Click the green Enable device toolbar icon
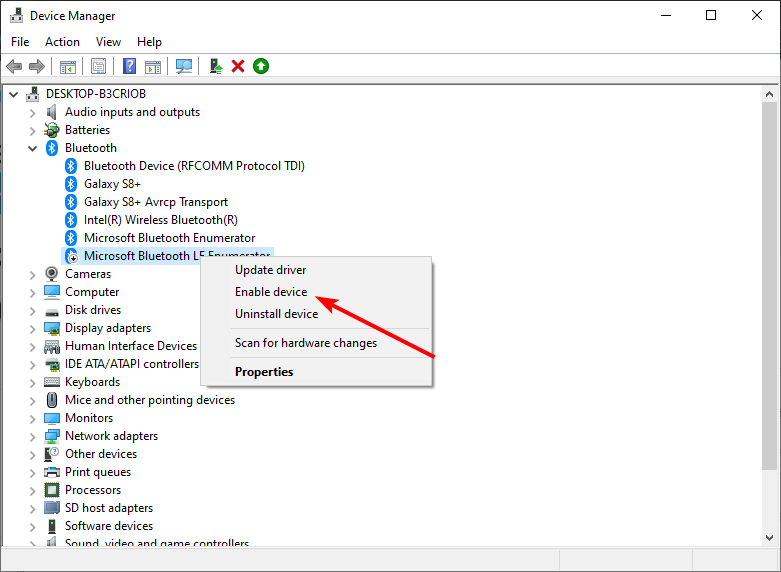The width and height of the screenshot is (781, 572). coord(260,66)
